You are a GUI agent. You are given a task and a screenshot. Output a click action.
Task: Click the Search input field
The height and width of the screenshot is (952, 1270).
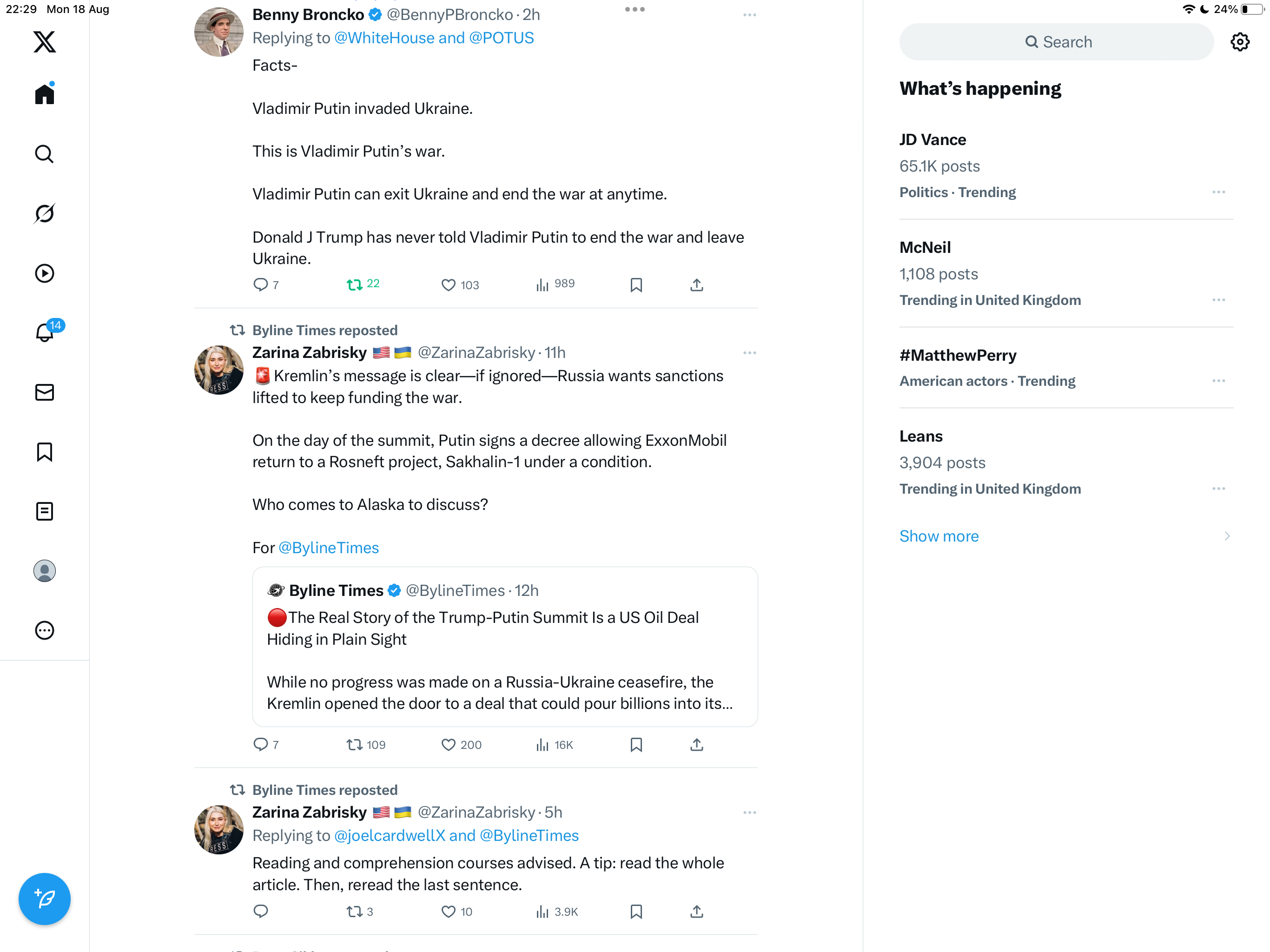click(1057, 42)
